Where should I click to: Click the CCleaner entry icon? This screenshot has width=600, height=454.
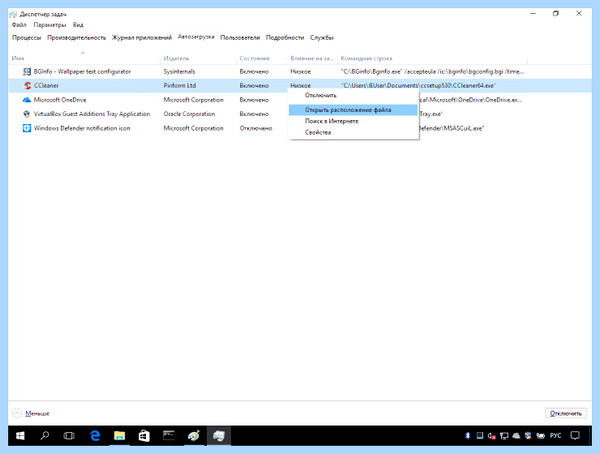tap(27, 86)
